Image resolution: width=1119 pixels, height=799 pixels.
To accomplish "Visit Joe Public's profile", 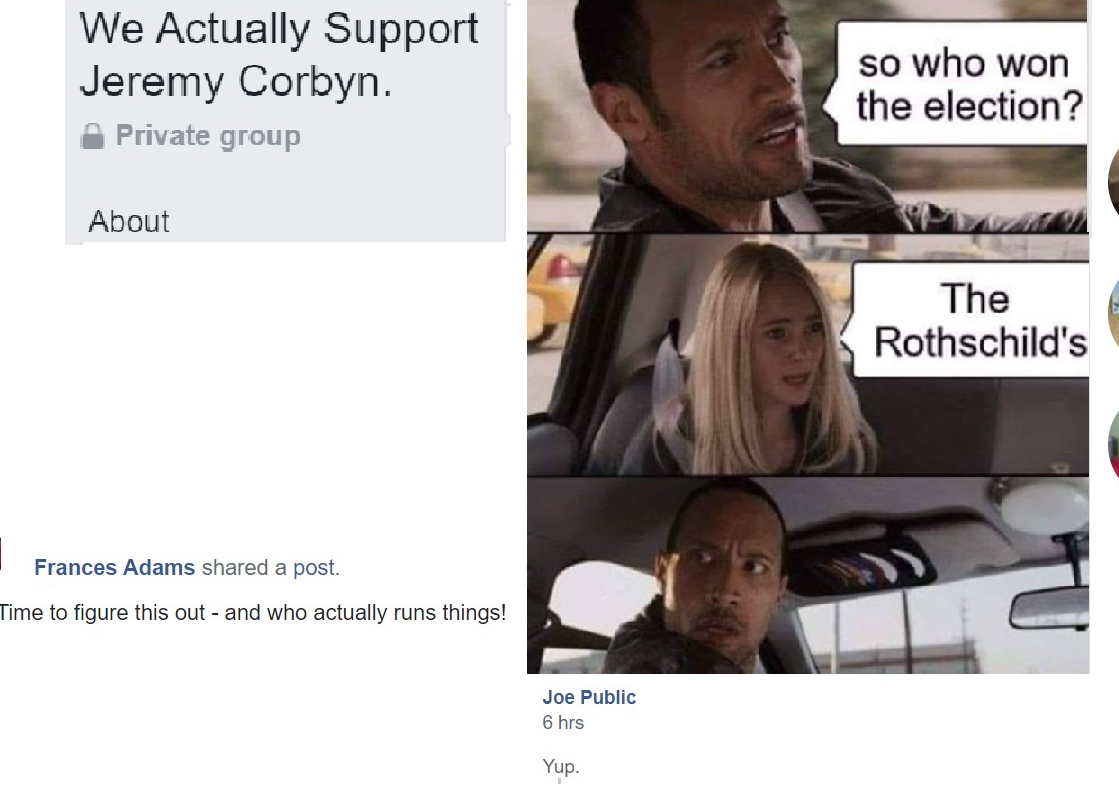I will coord(589,697).
